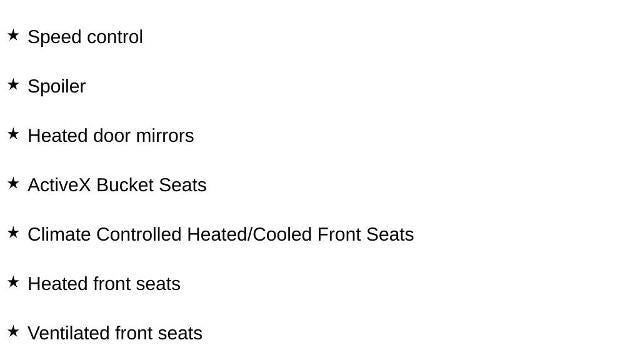The image size is (640, 360).
Task: Click the Climate Controlled Heated/Cooled Front Seats line
Action: click(x=221, y=234)
